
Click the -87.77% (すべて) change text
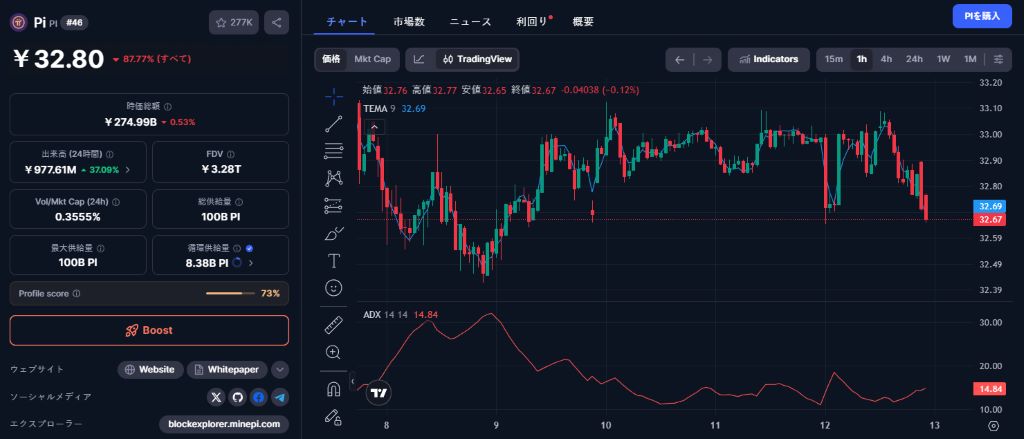coord(152,59)
